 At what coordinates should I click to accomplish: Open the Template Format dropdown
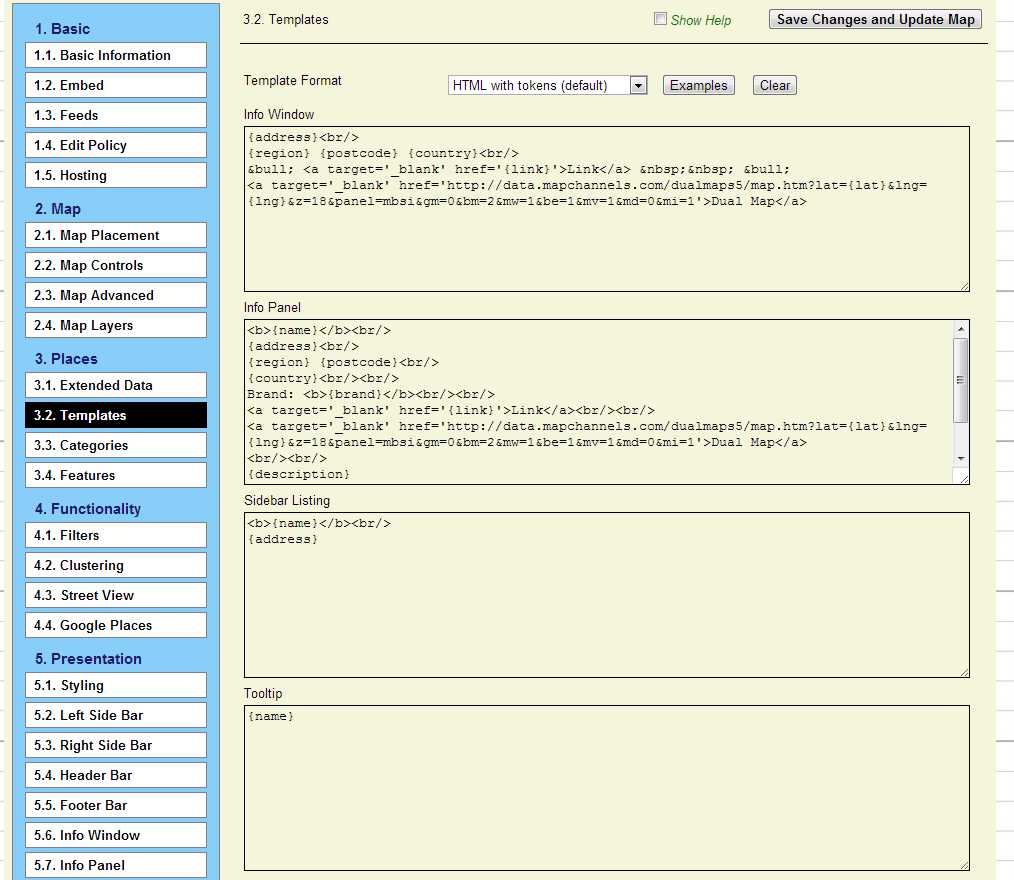pyautogui.click(x=548, y=85)
